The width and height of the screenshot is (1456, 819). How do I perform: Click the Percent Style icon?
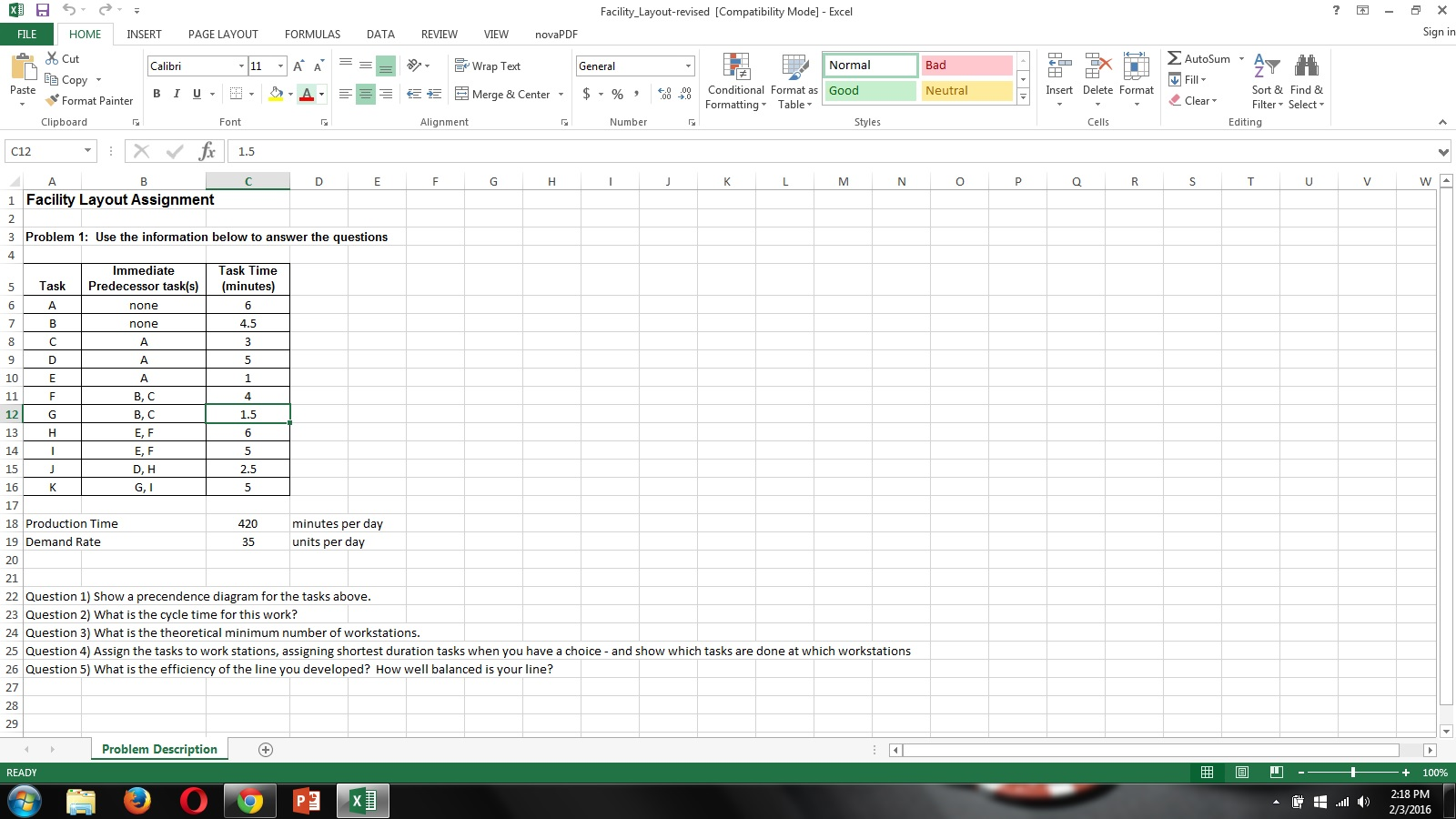tap(616, 93)
